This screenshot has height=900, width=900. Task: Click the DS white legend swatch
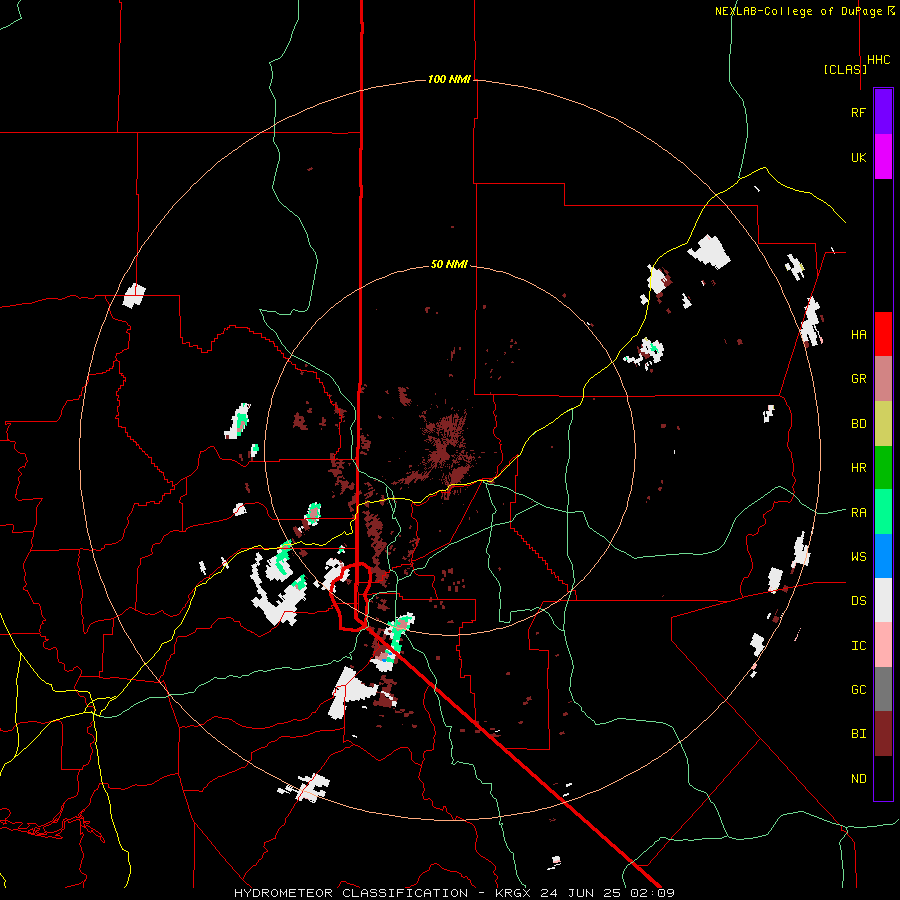[x=883, y=600]
